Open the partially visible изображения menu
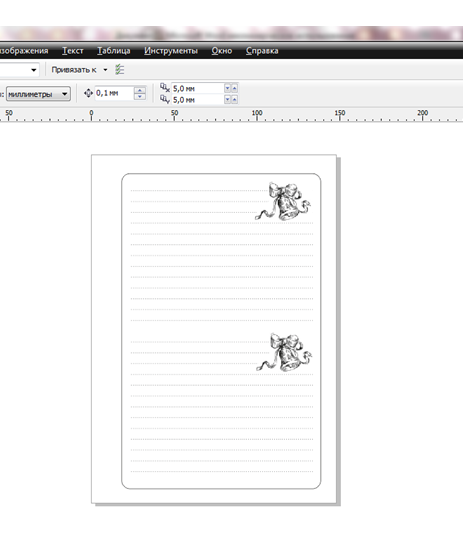The image size is (463, 551). click(24, 51)
